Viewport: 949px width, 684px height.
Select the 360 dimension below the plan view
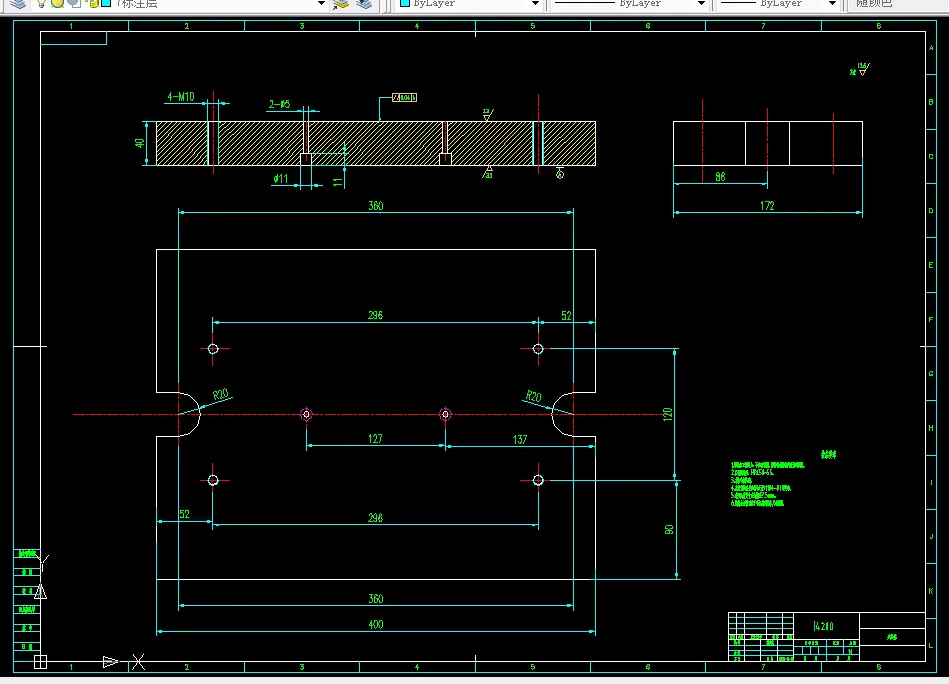[x=376, y=599]
